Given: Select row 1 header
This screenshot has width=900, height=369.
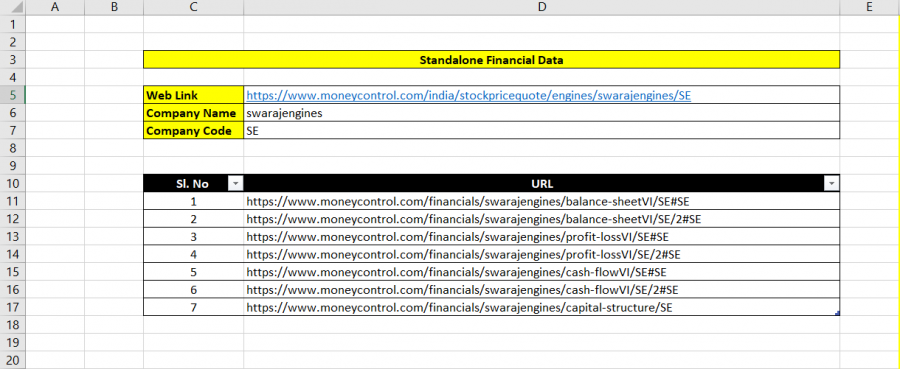Looking at the screenshot, I should pos(13,24).
